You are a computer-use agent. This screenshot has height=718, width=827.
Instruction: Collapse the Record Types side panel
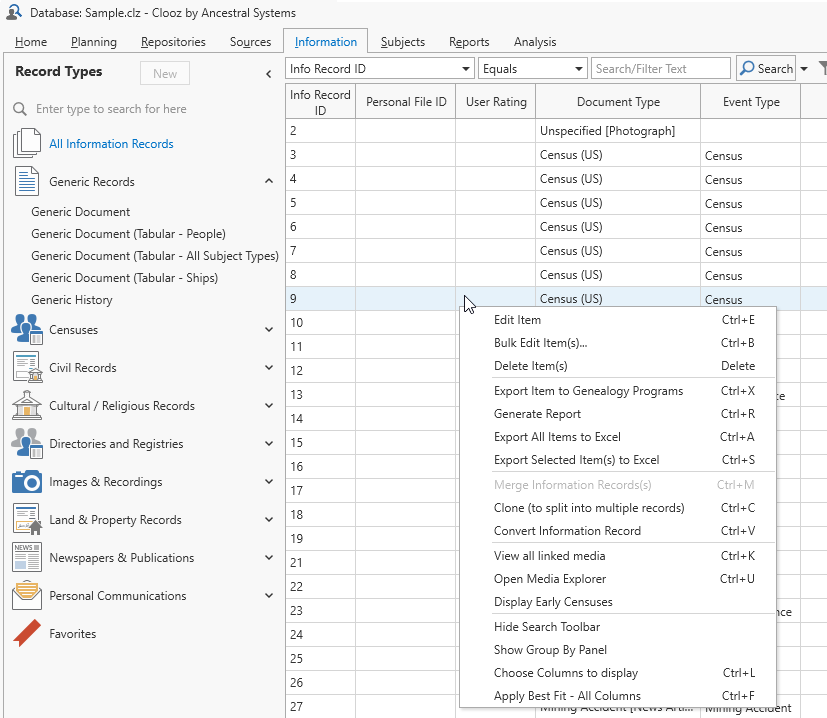(x=268, y=73)
